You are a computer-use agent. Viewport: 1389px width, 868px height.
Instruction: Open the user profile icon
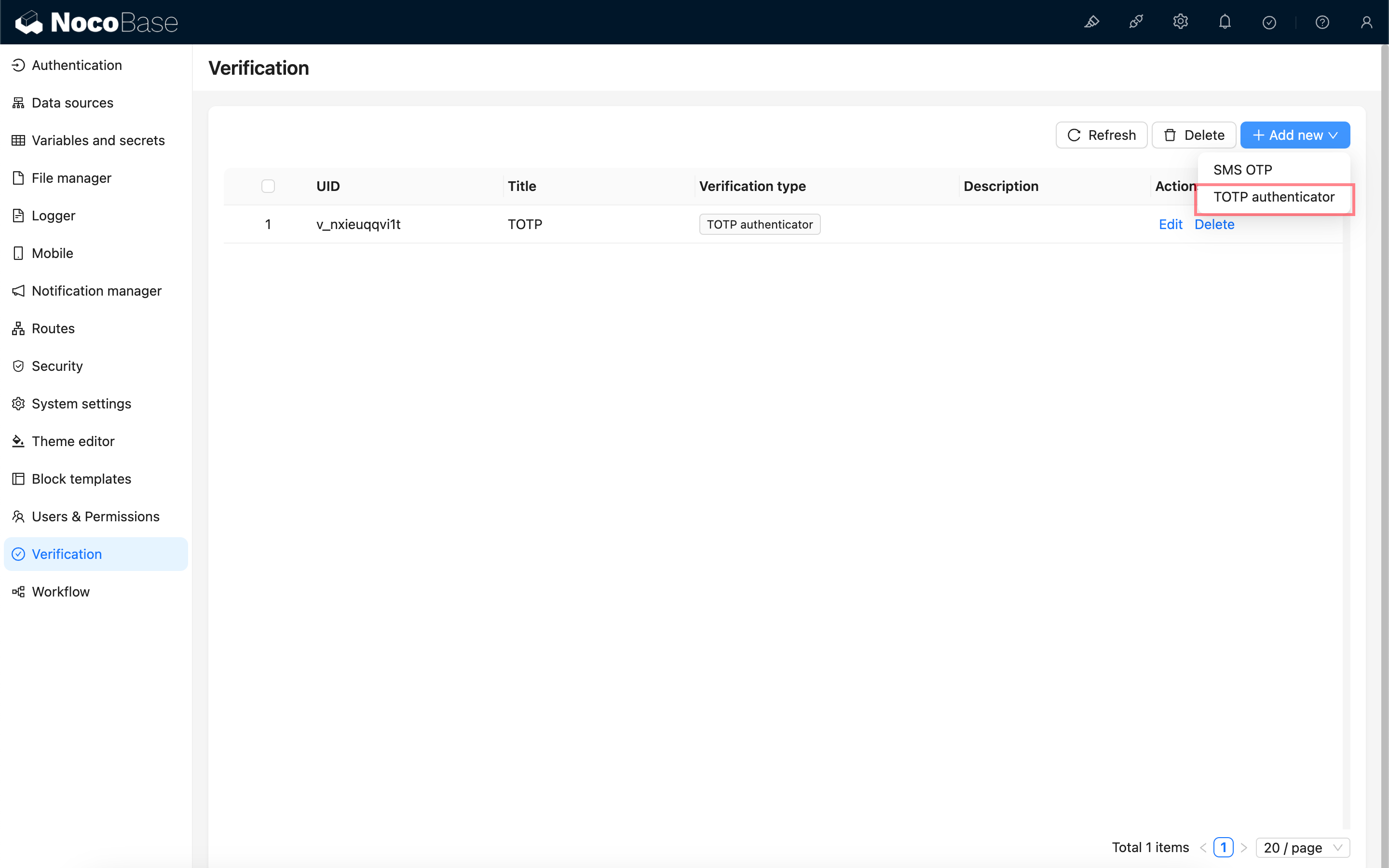[x=1366, y=22]
